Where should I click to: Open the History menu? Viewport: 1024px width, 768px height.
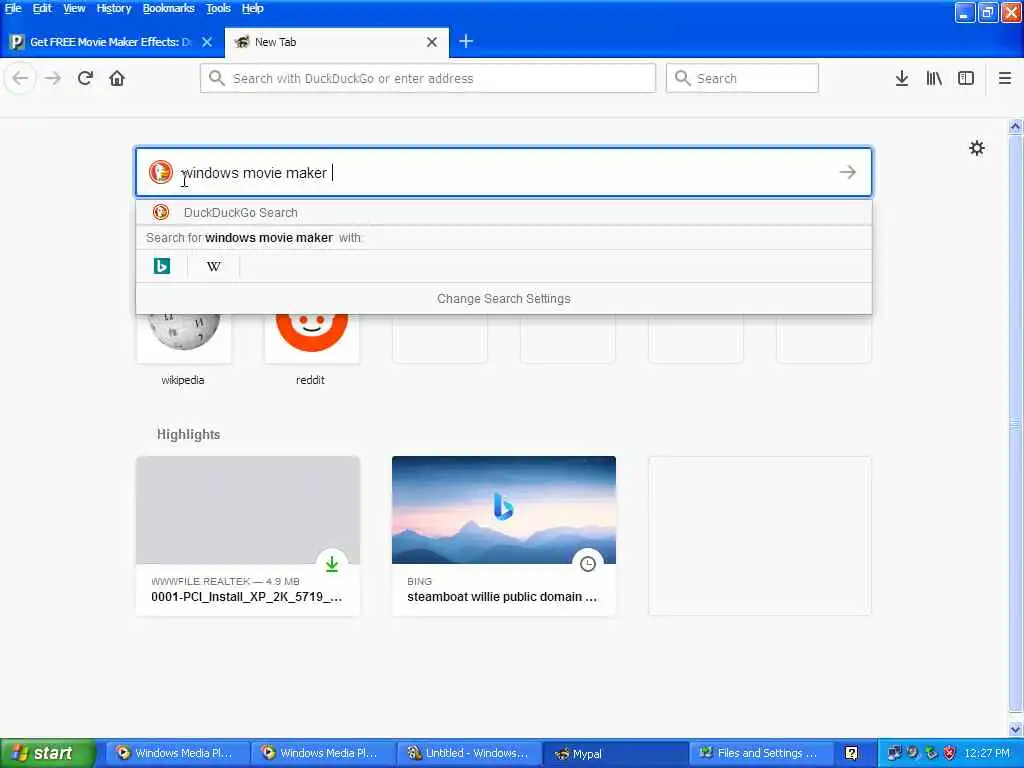click(114, 8)
